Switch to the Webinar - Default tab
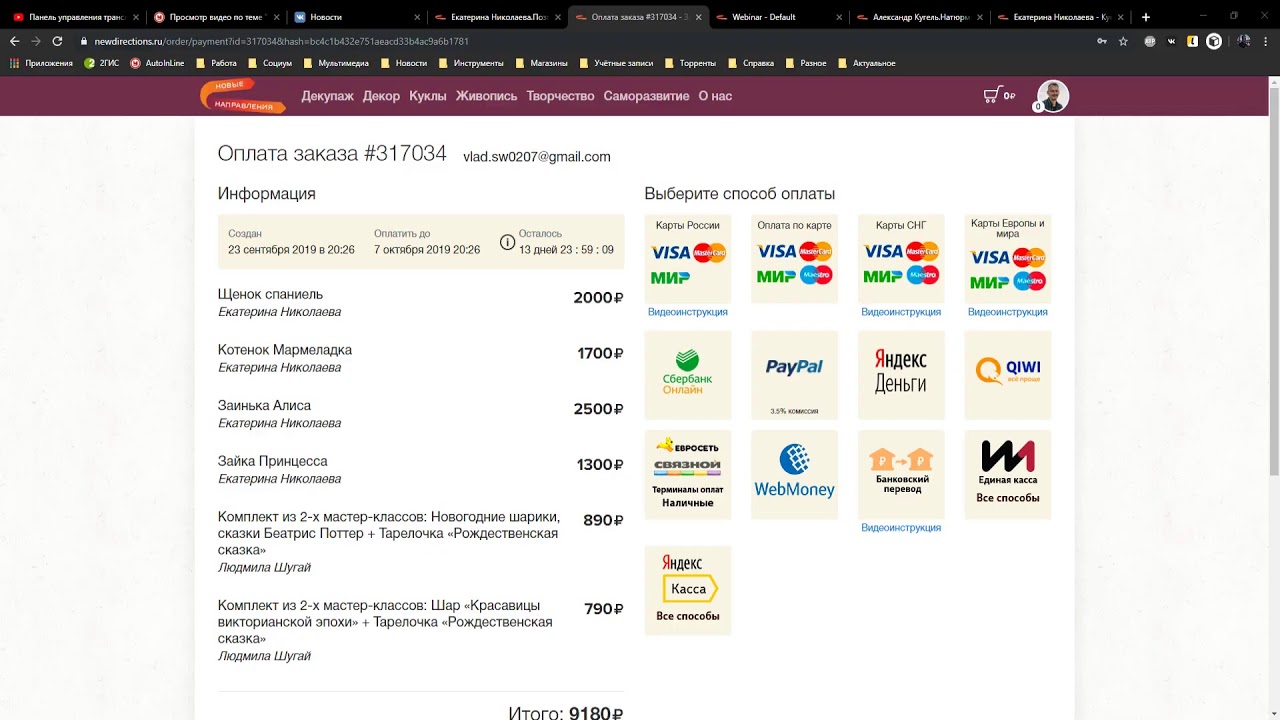This screenshot has width=1280, height=720. (x=777, y=17)
